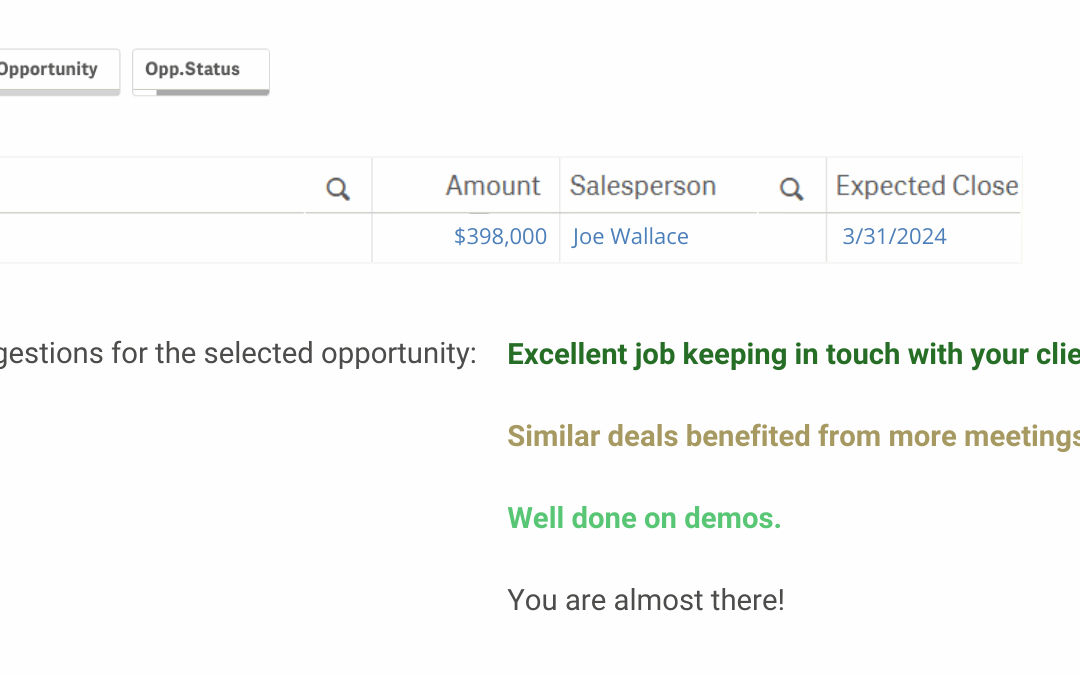This screenshot has width=1080, height=675.
Task: Click blank cell right of Joe Wallace
Action: point(791,238)
